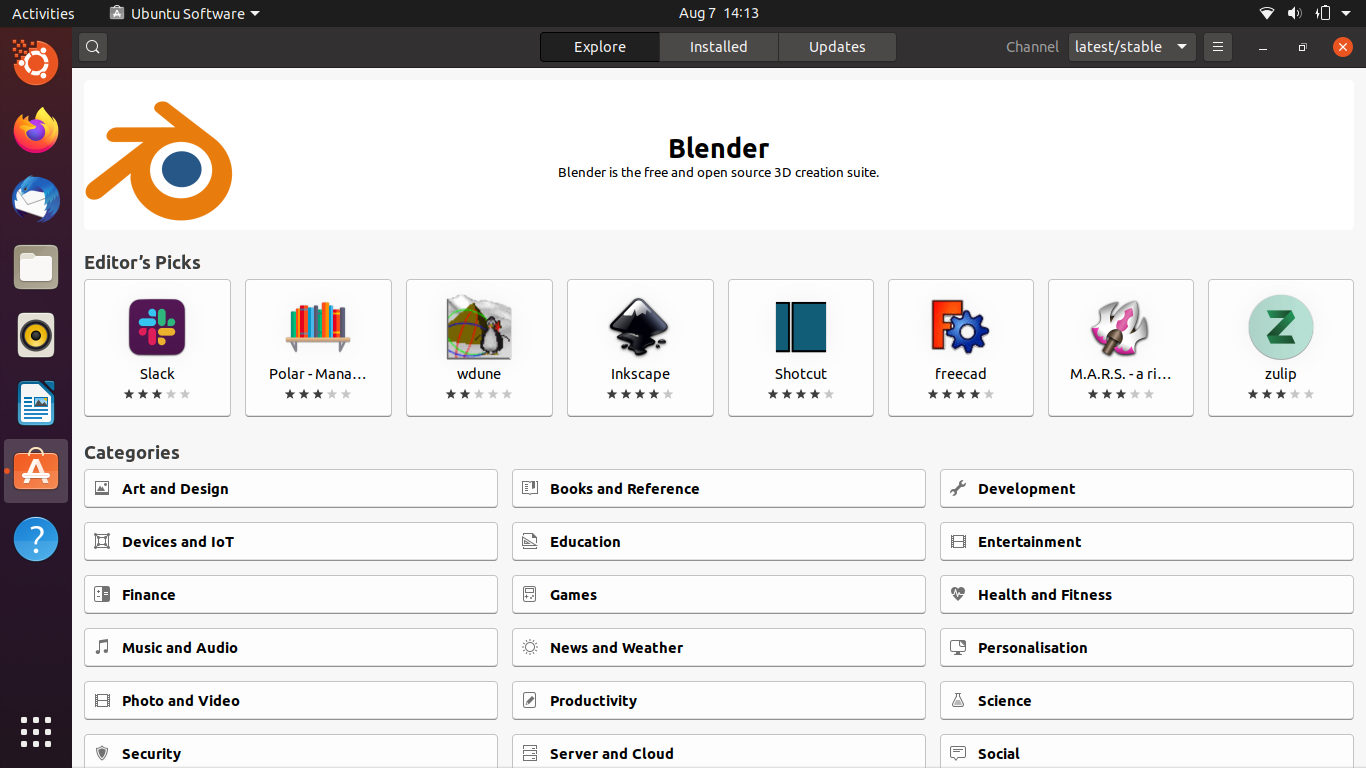Open the Books and Reference category

(719, 488)
